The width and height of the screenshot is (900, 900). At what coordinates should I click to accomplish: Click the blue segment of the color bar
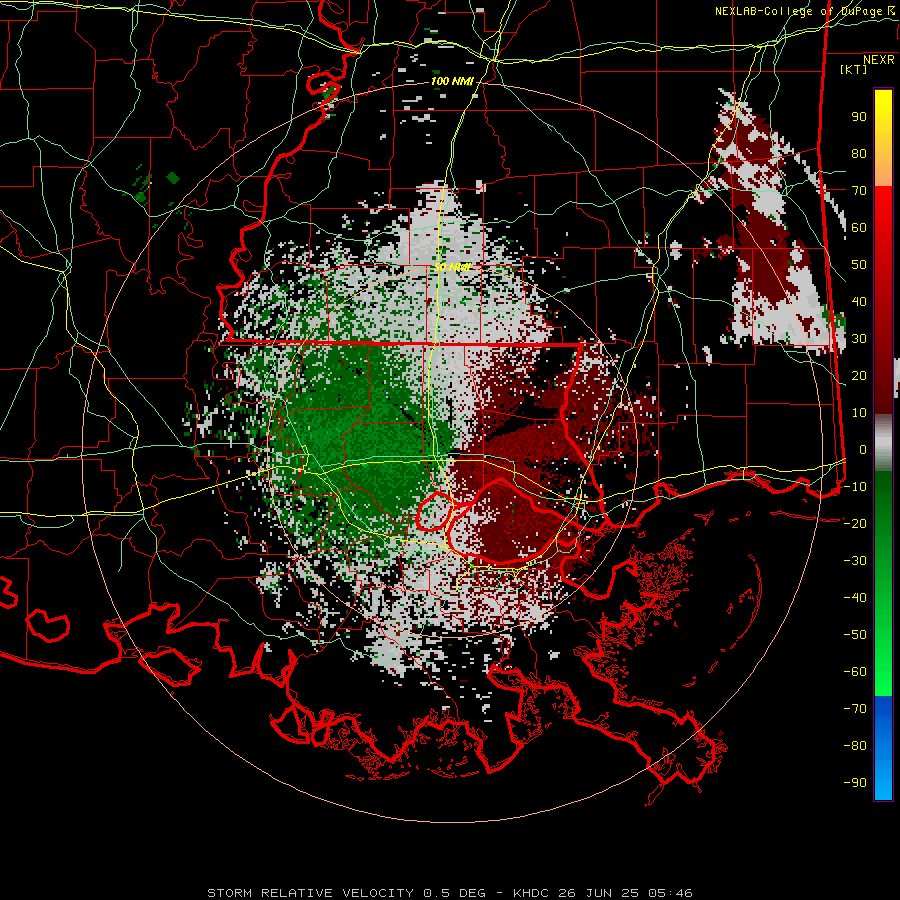883,747
